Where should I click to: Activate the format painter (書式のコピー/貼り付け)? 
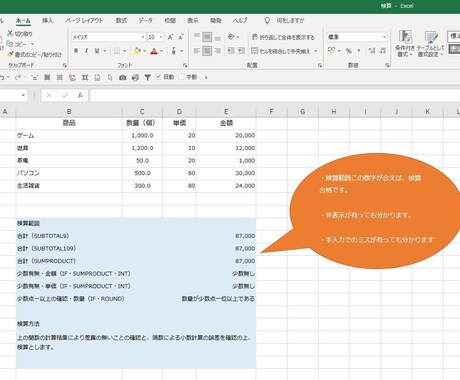click(x=34, y=54)
